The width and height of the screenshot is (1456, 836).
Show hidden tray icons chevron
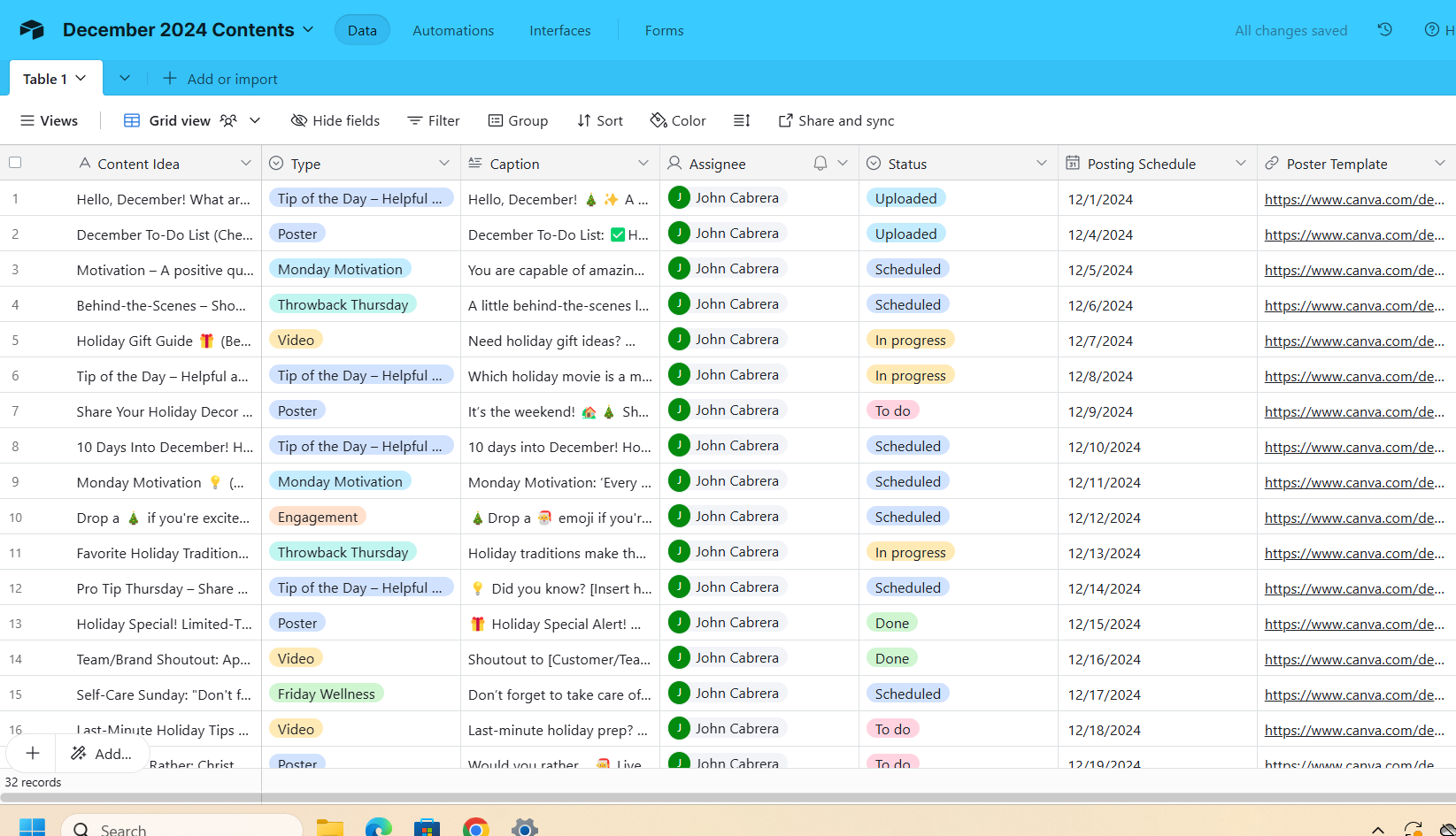click(1378, 829)
